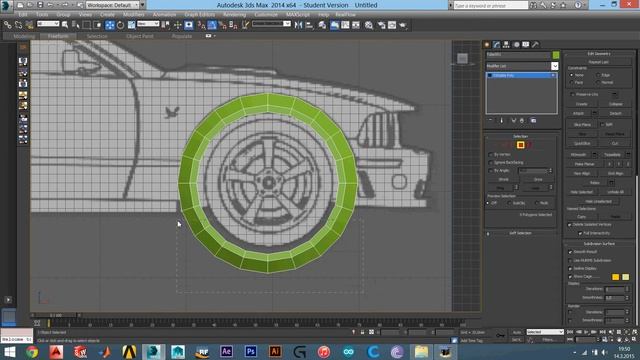Click the Repeat Last button
Image resolution: width=640 pixels, height=360 pixels.
tap(598, 62)
